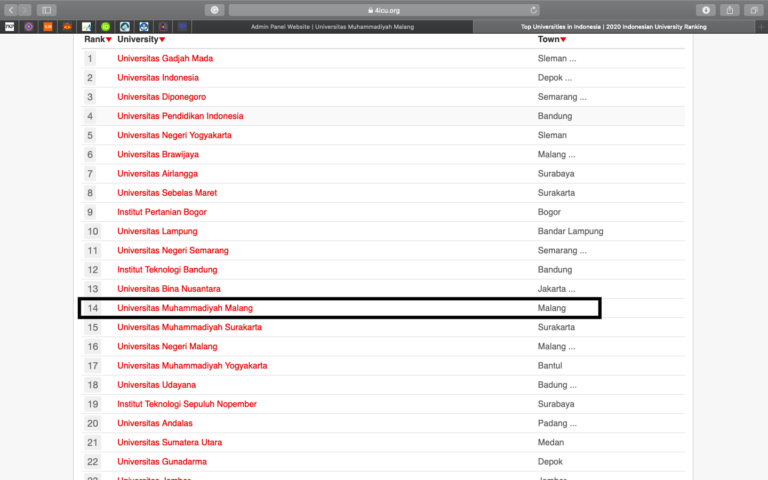Open a new tab with plus button
This screenshot has width=768, height=480.
coord(761,27)
